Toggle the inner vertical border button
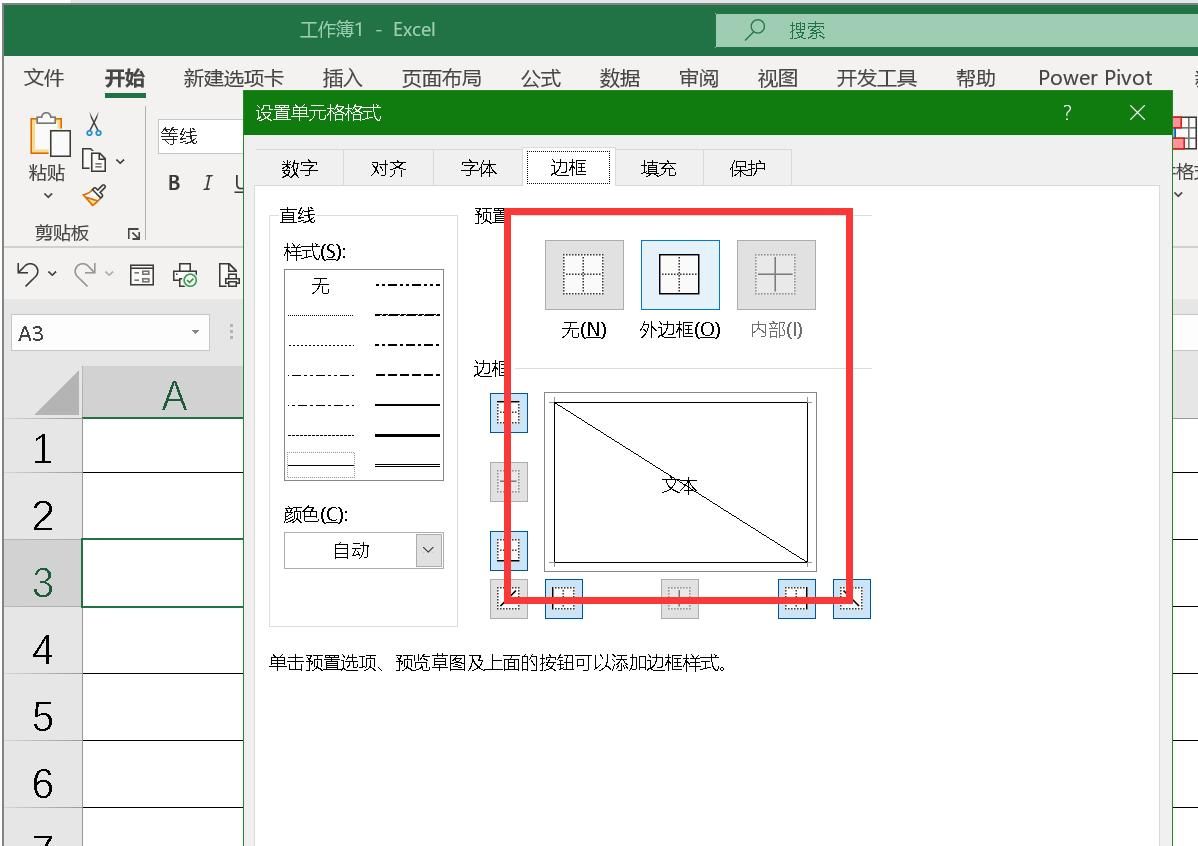 pyautogui.click(x=680, y=598)
